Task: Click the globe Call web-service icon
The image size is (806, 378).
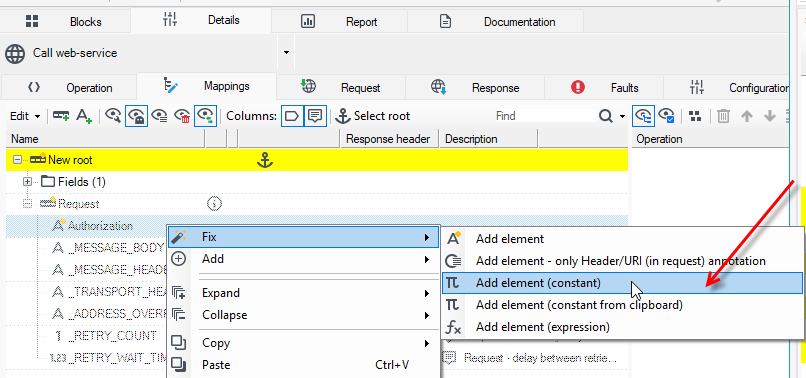Action: [x=15, y=53]
